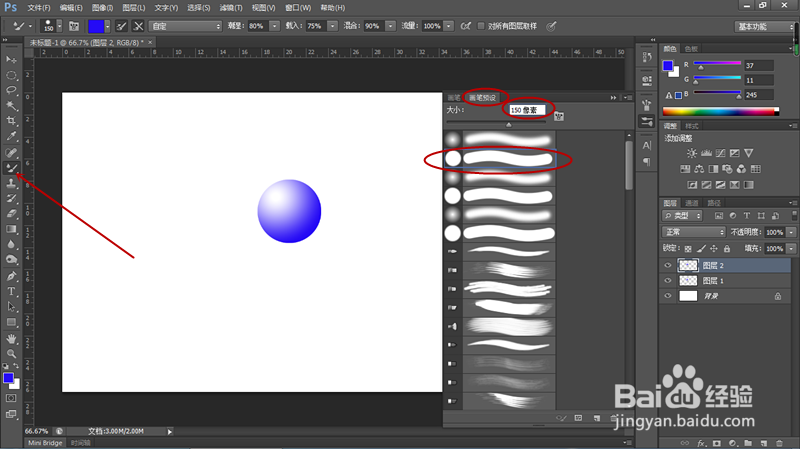Select the Zoom tool

[11, 354]
